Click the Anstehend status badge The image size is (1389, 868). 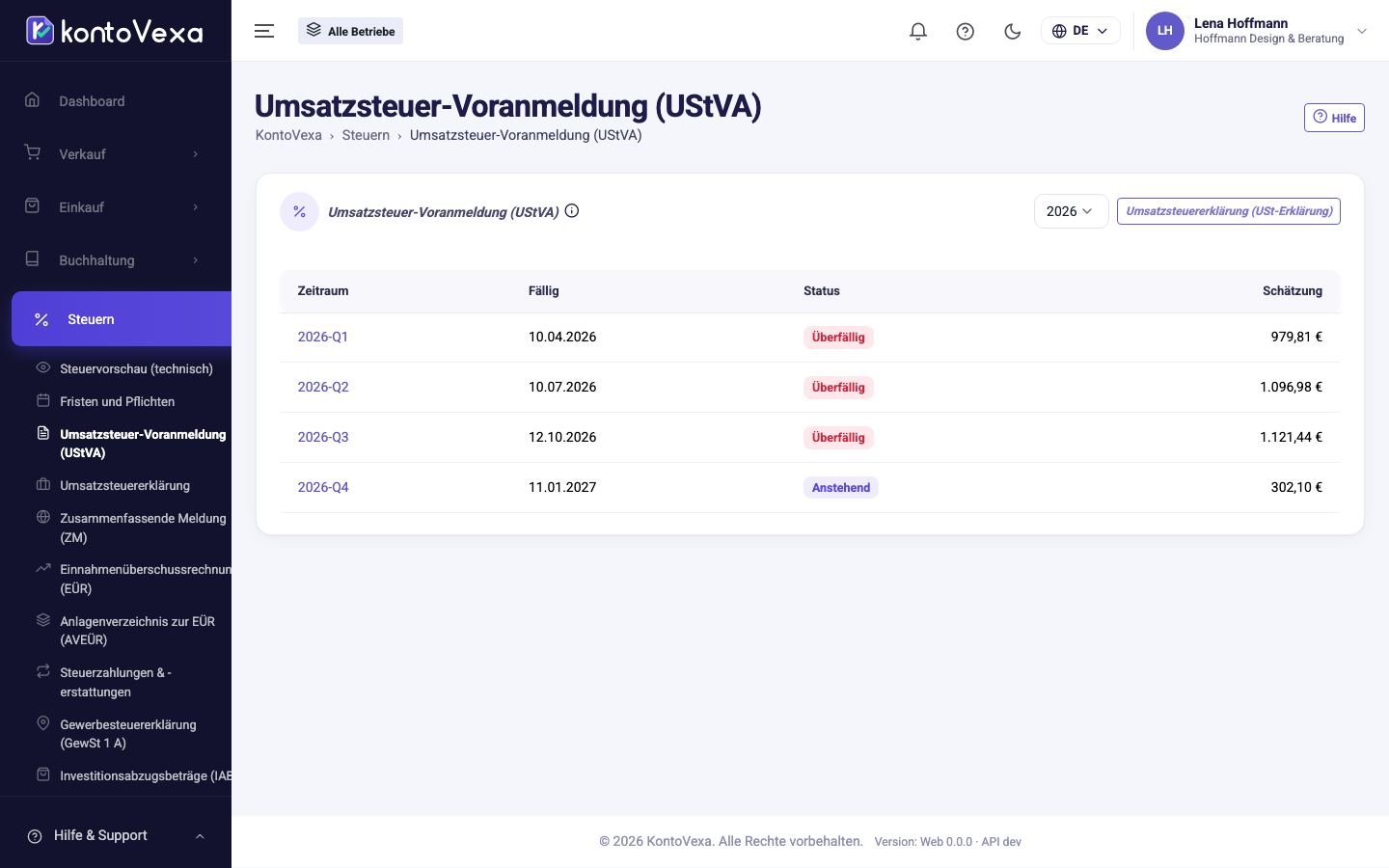(x=841, y=487)
